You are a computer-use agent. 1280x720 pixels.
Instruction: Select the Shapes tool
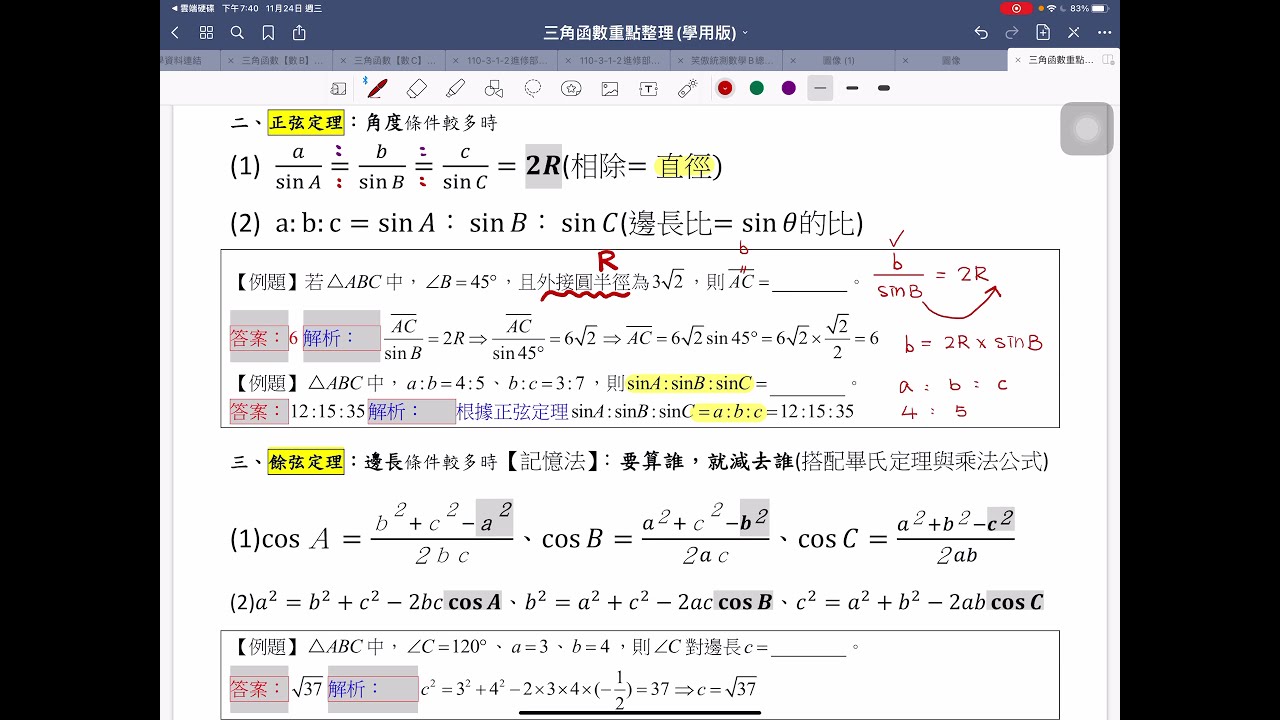tap(493, 88)
